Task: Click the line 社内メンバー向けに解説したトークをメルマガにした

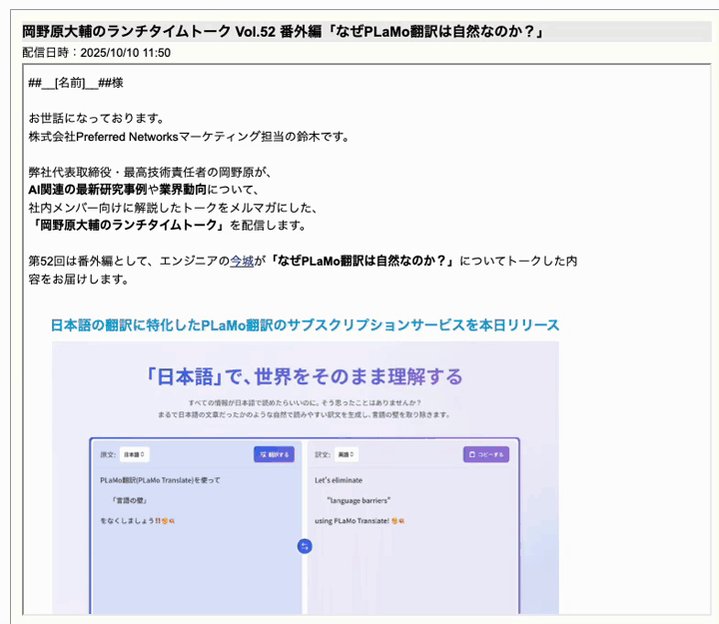Action: (x=172, y=208)
